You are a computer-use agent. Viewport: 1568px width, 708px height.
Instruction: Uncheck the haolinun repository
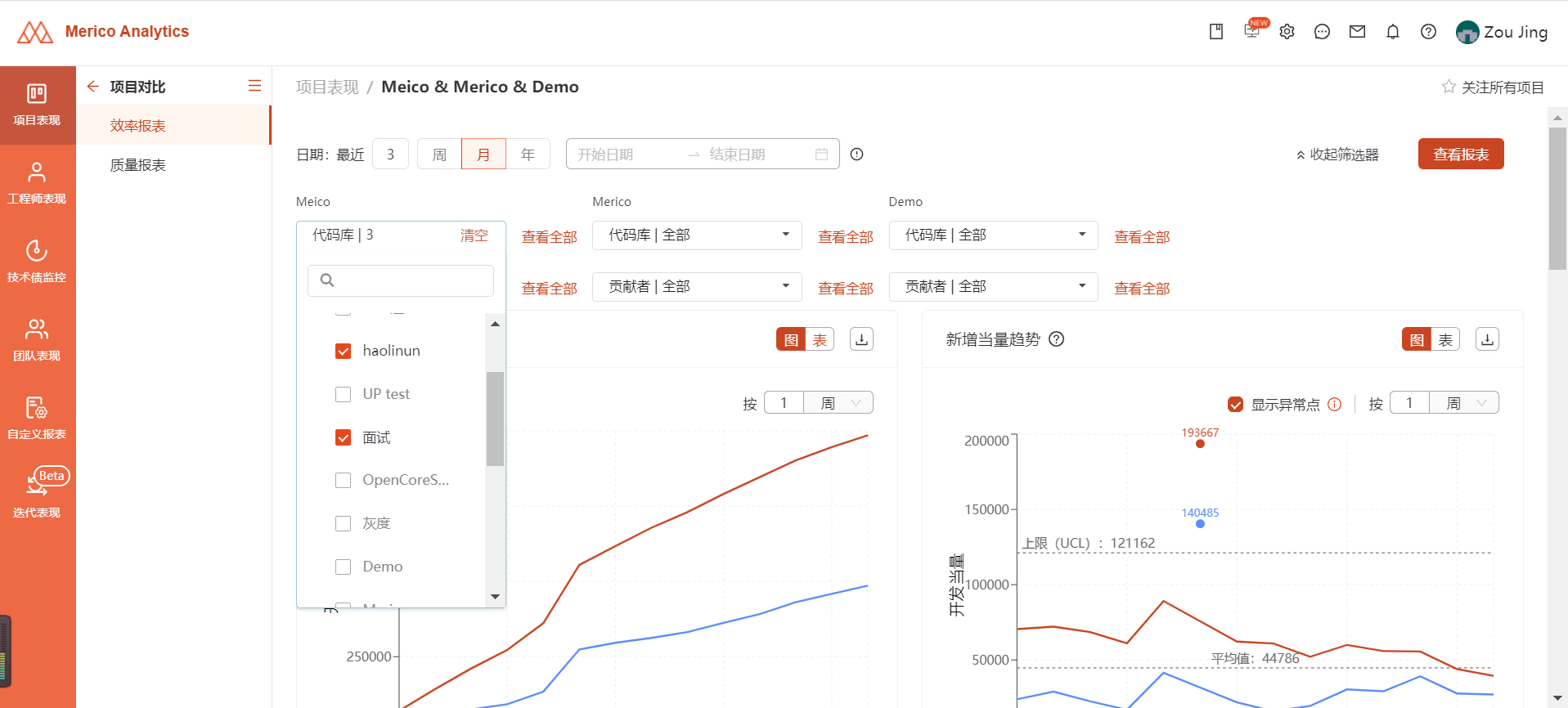344,351
